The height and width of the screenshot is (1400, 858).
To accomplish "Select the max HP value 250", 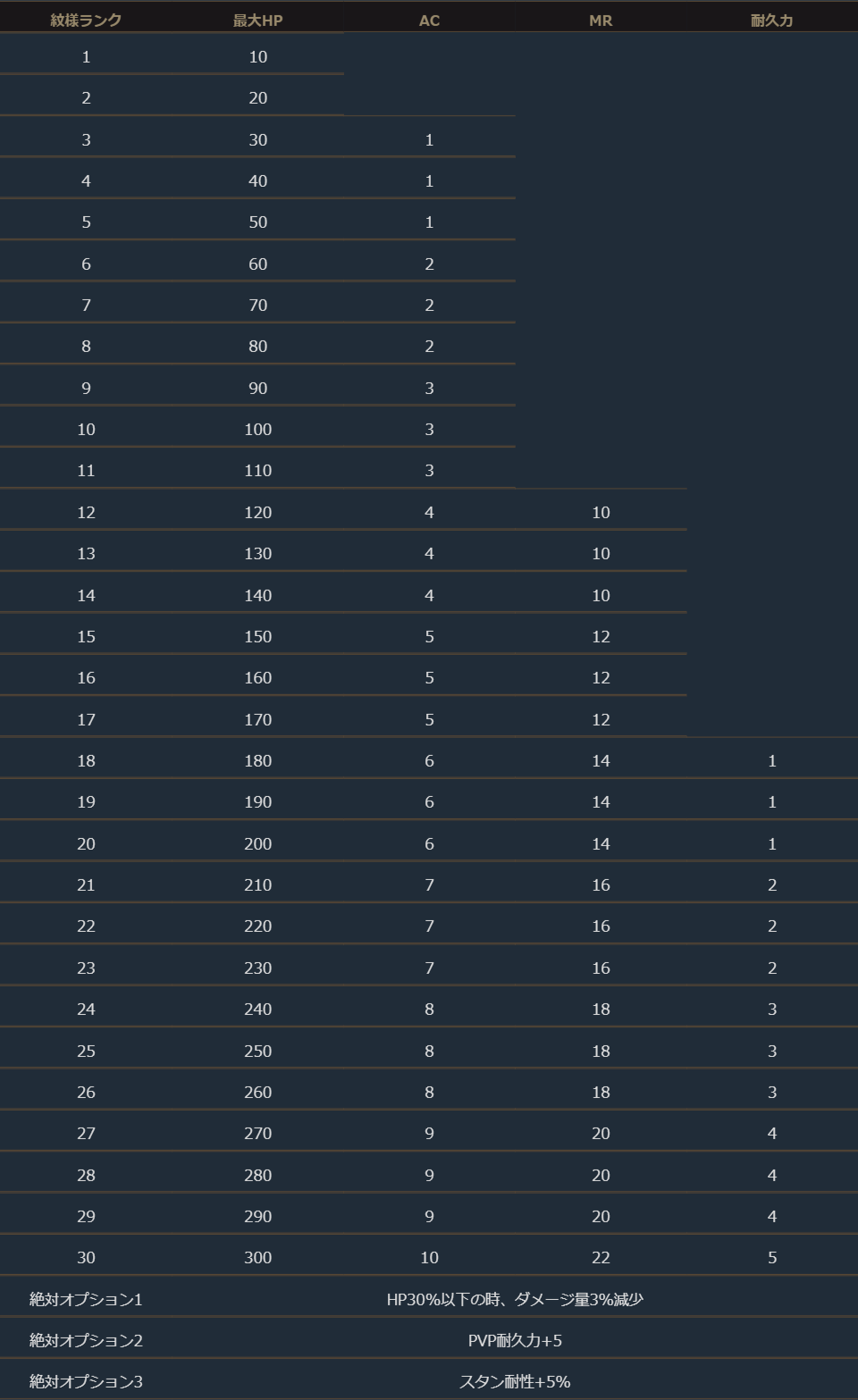I will (x=257, y=1051).
